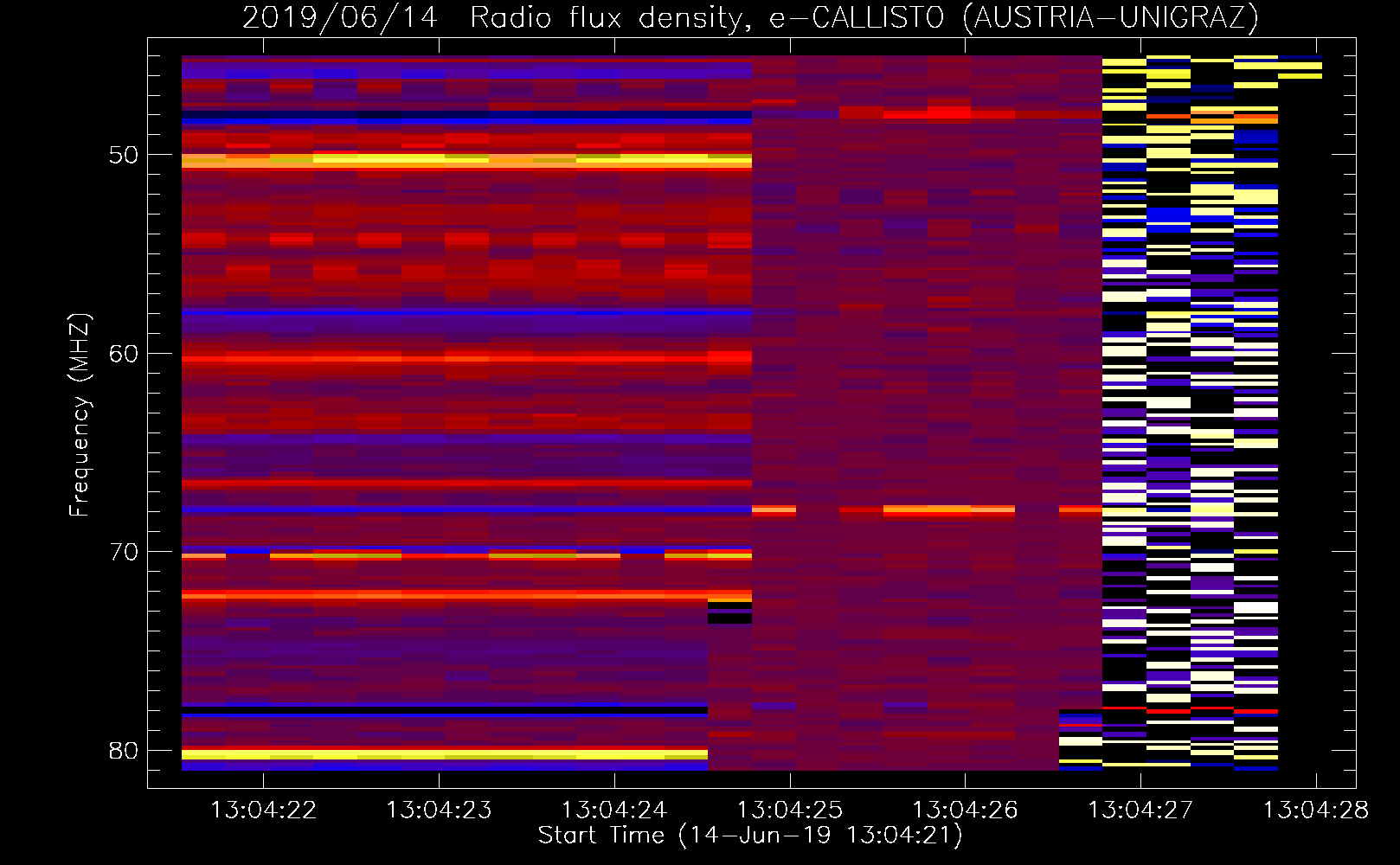This screenshot has height=865, width=1400.
Task: Click the 80 MHz frequency tick label
Action: [x=124, y=750]
